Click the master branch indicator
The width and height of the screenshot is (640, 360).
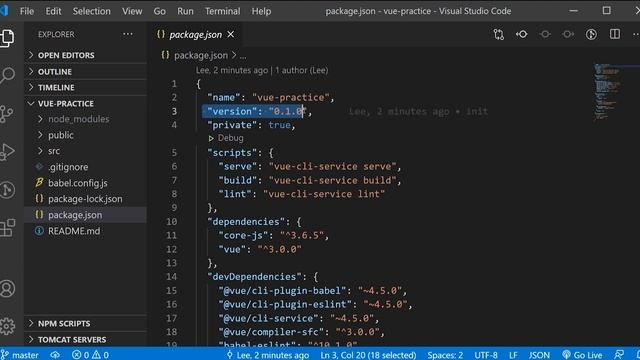(x=20, y=355)
